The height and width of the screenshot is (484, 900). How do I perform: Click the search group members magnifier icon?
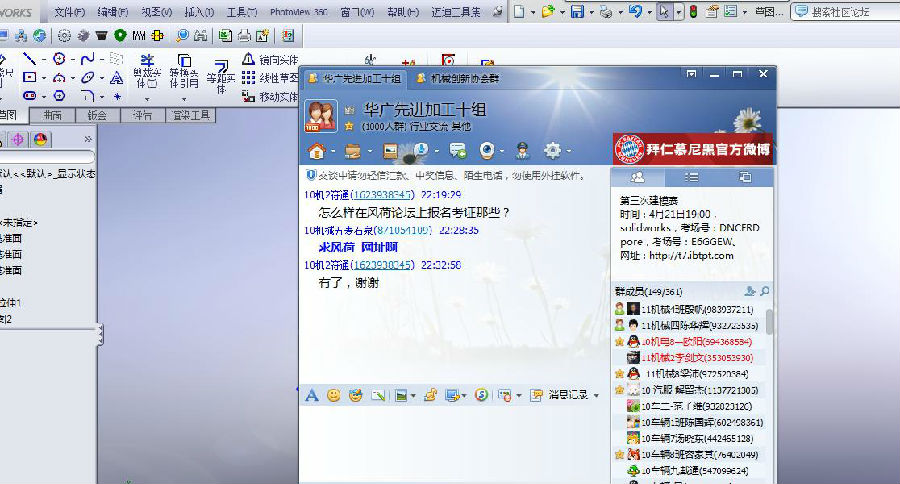click(765, 291)
